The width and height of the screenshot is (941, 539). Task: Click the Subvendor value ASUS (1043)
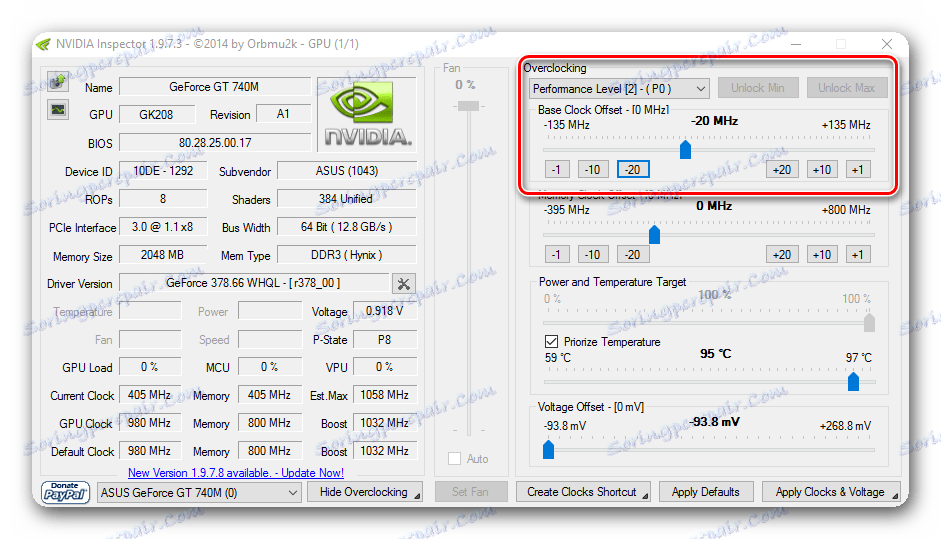(x=347, y=171)
